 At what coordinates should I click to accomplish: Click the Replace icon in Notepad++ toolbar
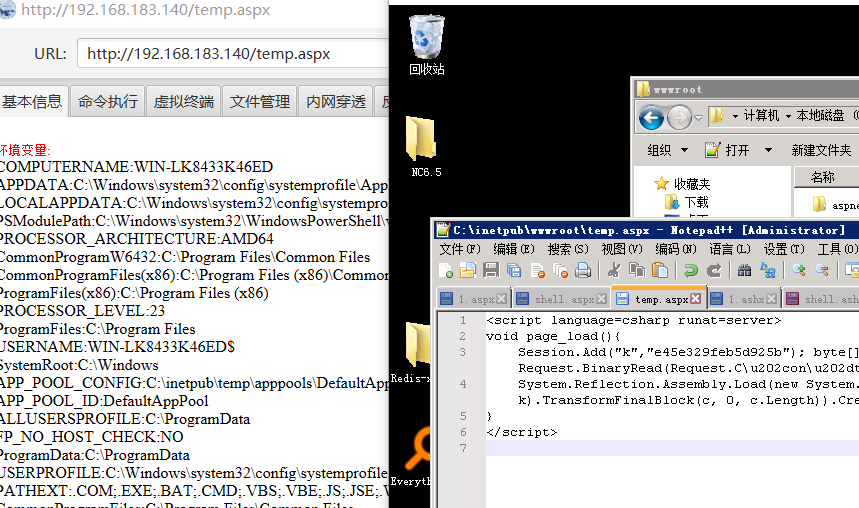click(x=768, y=270)
